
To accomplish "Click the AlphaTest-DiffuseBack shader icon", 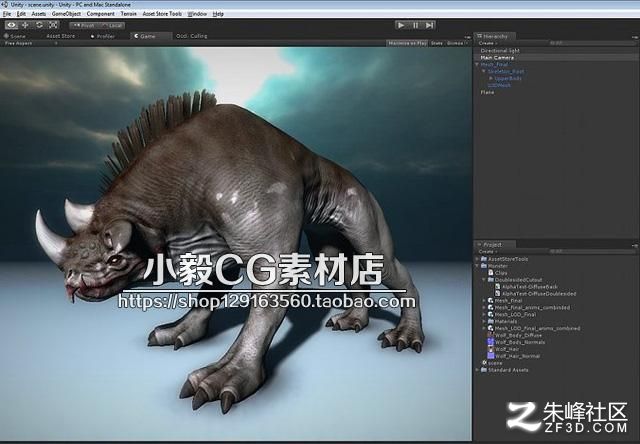I will point(498,286).
